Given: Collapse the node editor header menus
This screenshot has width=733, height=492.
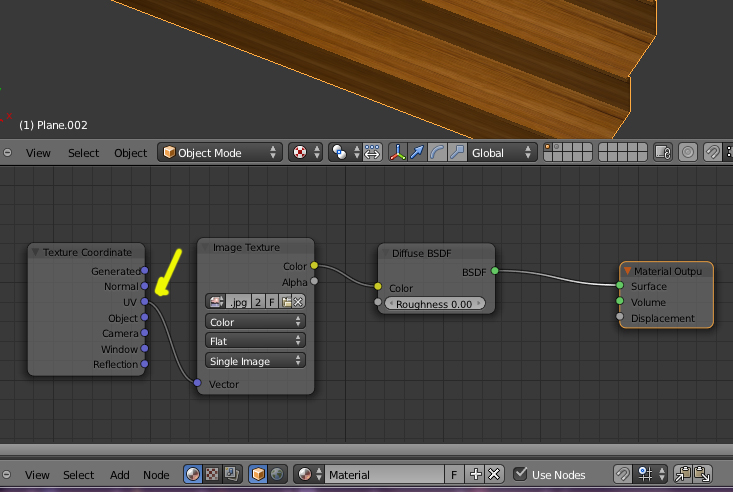Looking at the screenshot, I should point(7,474).
